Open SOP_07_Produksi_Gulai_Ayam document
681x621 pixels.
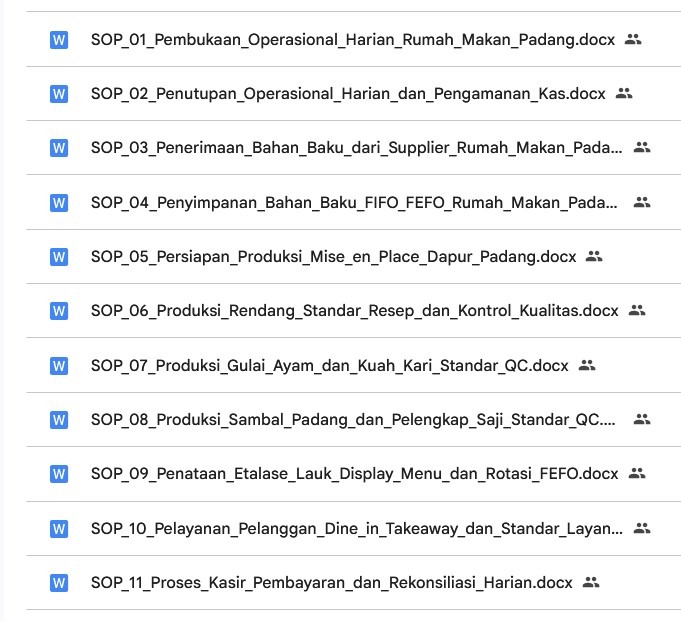click(329, 366)
